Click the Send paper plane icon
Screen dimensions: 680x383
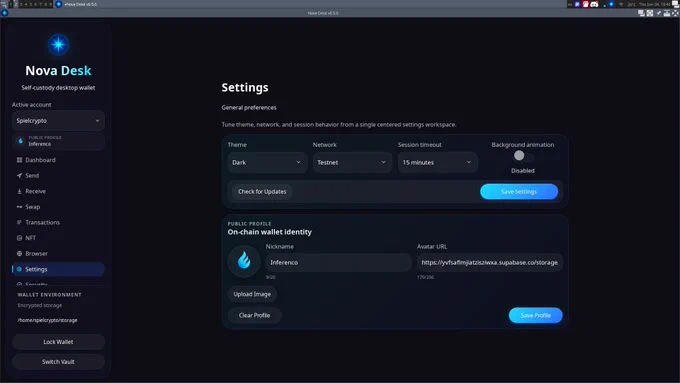point(19,176)
